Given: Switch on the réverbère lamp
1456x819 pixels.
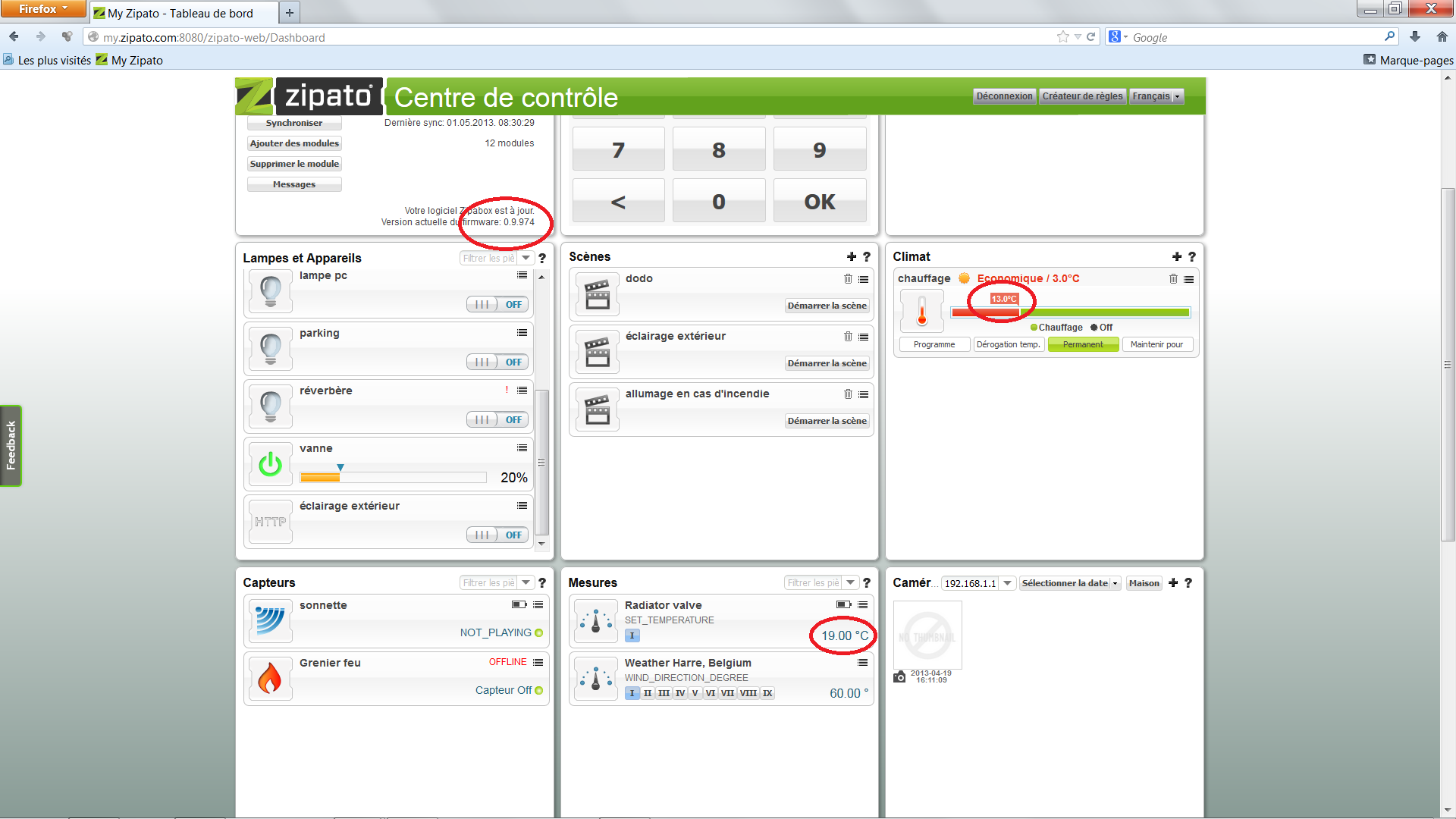Looking at the screenshot, I should tap(496, 420).
